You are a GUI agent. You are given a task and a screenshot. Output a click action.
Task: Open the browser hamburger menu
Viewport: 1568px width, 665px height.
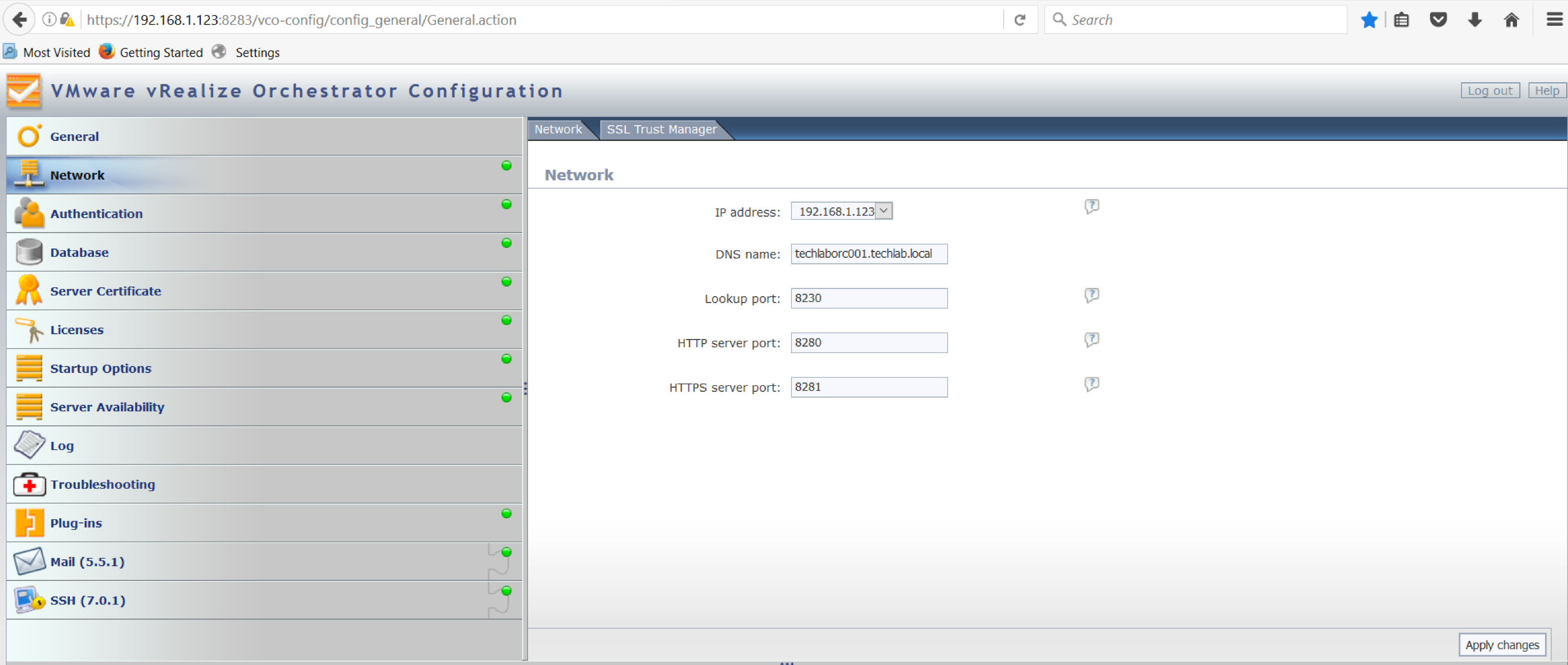pyautogui.click(x=1554, y=20)
